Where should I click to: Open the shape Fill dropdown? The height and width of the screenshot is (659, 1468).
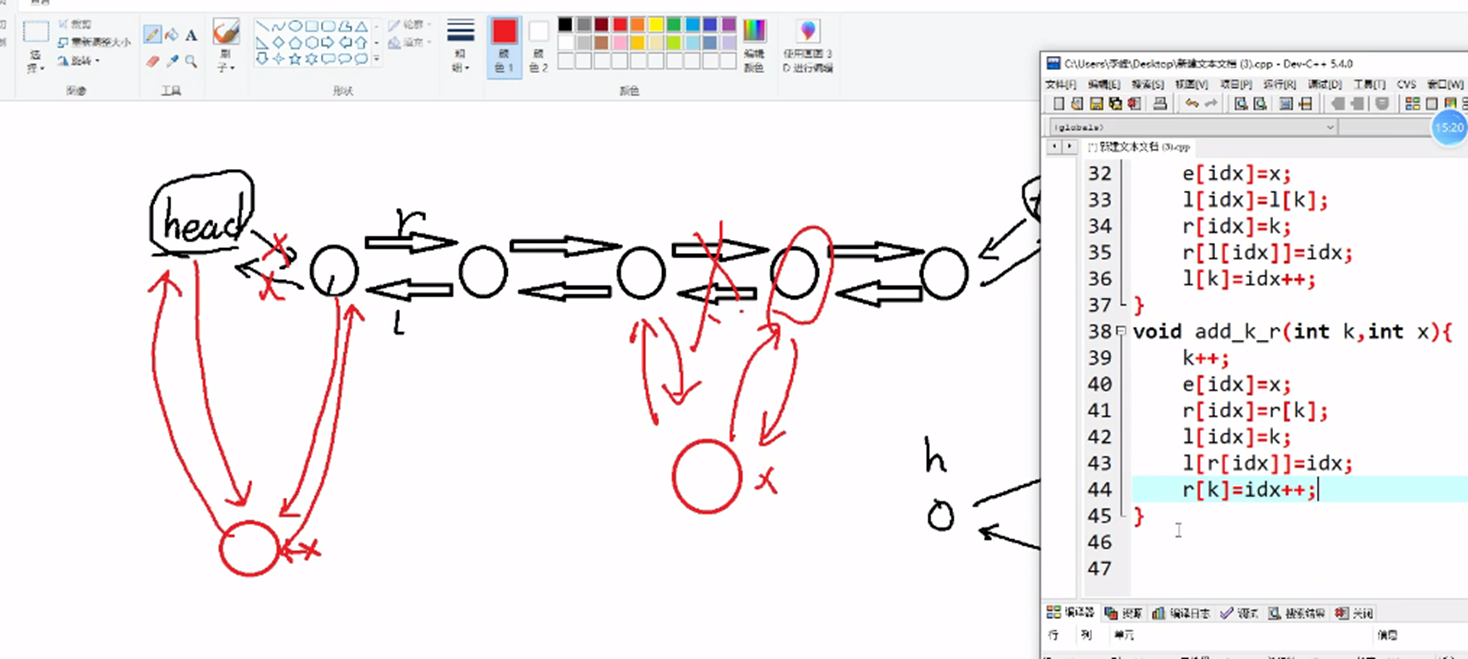(409, 42)
